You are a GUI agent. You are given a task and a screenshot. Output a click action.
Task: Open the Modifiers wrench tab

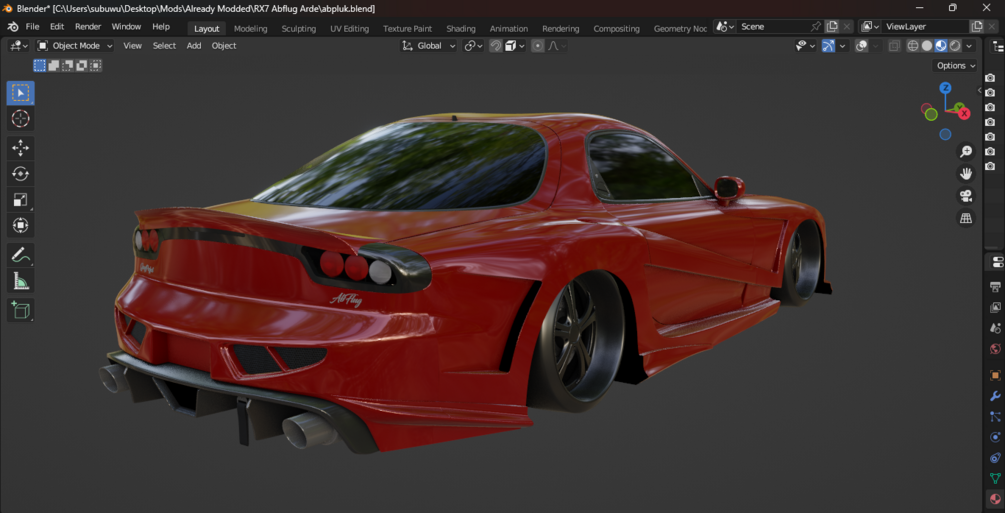[995, 396]
